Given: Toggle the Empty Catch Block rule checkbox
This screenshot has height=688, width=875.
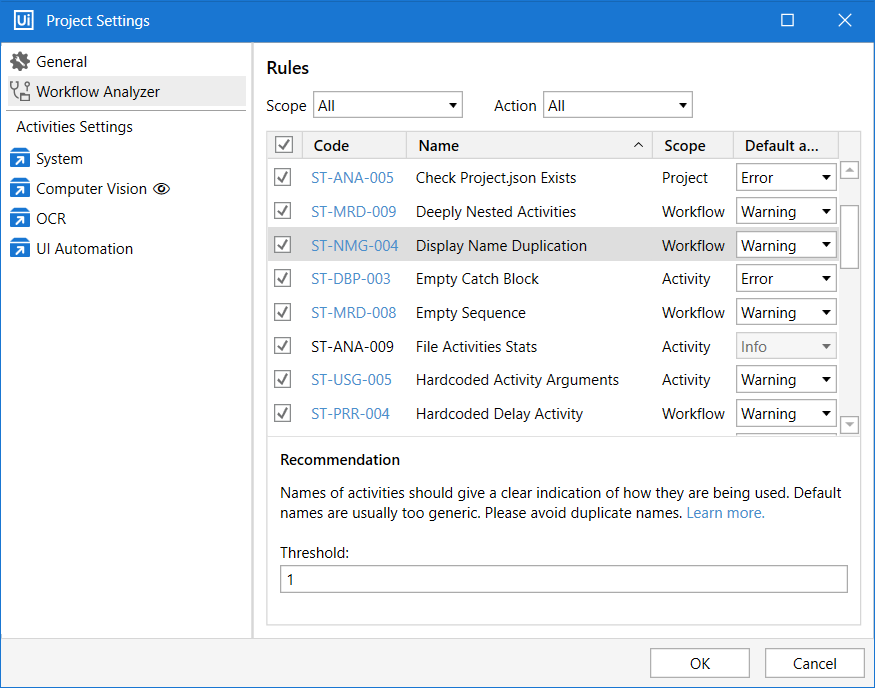Looking at the screenshot, I should (x=283, y=279).
